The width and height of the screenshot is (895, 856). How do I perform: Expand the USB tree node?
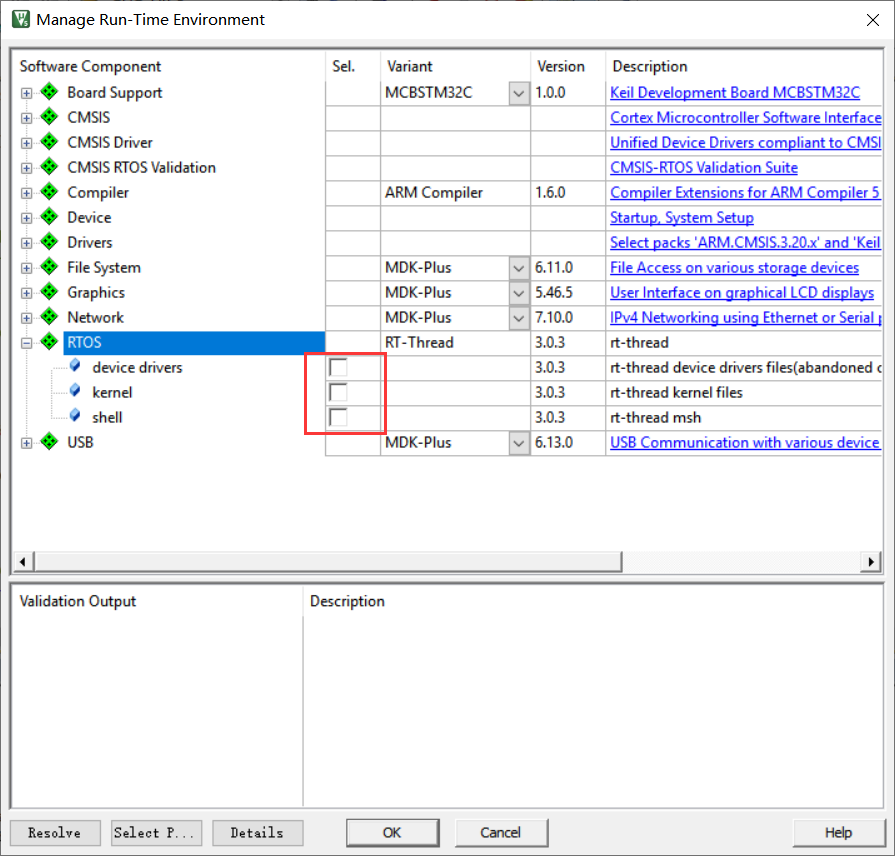26,443
